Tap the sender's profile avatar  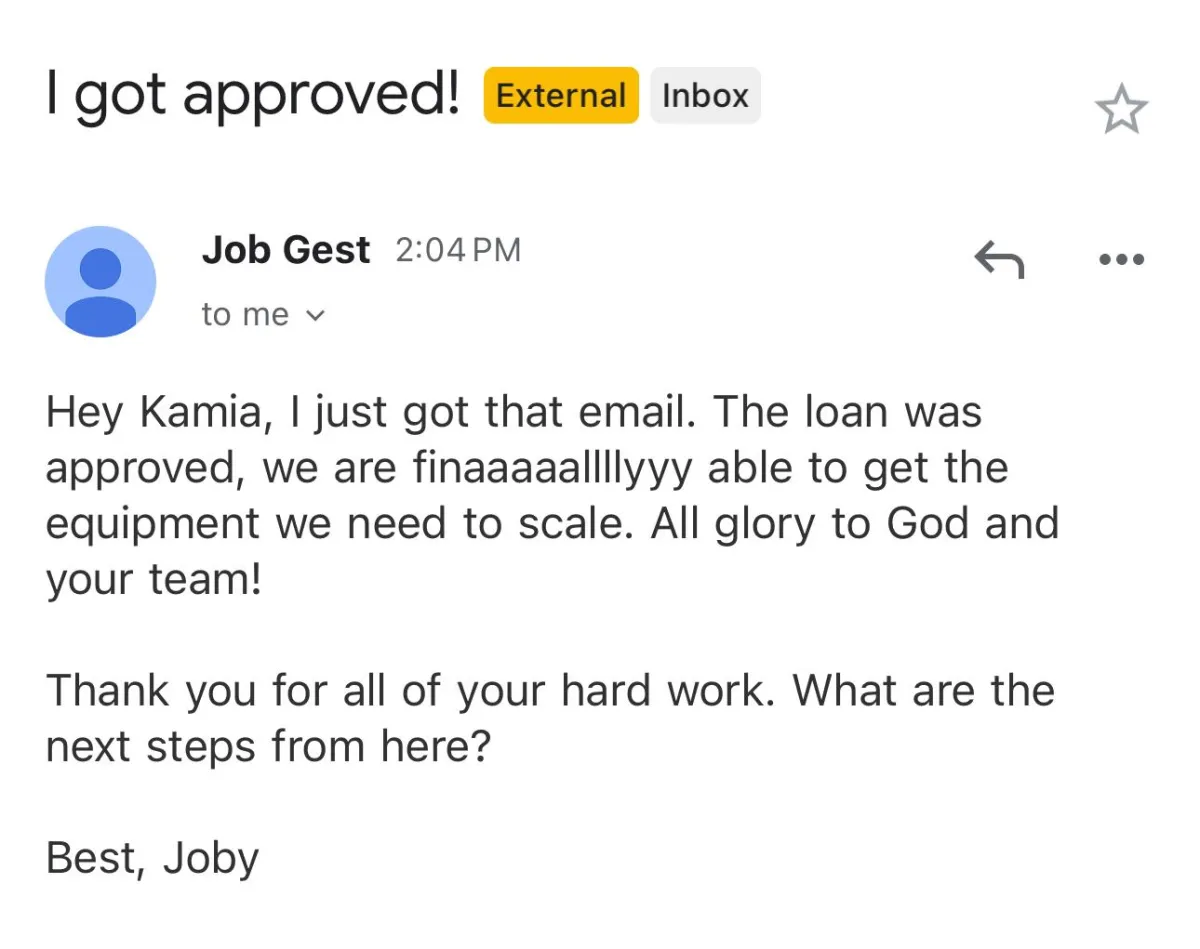tap(100, 281)
